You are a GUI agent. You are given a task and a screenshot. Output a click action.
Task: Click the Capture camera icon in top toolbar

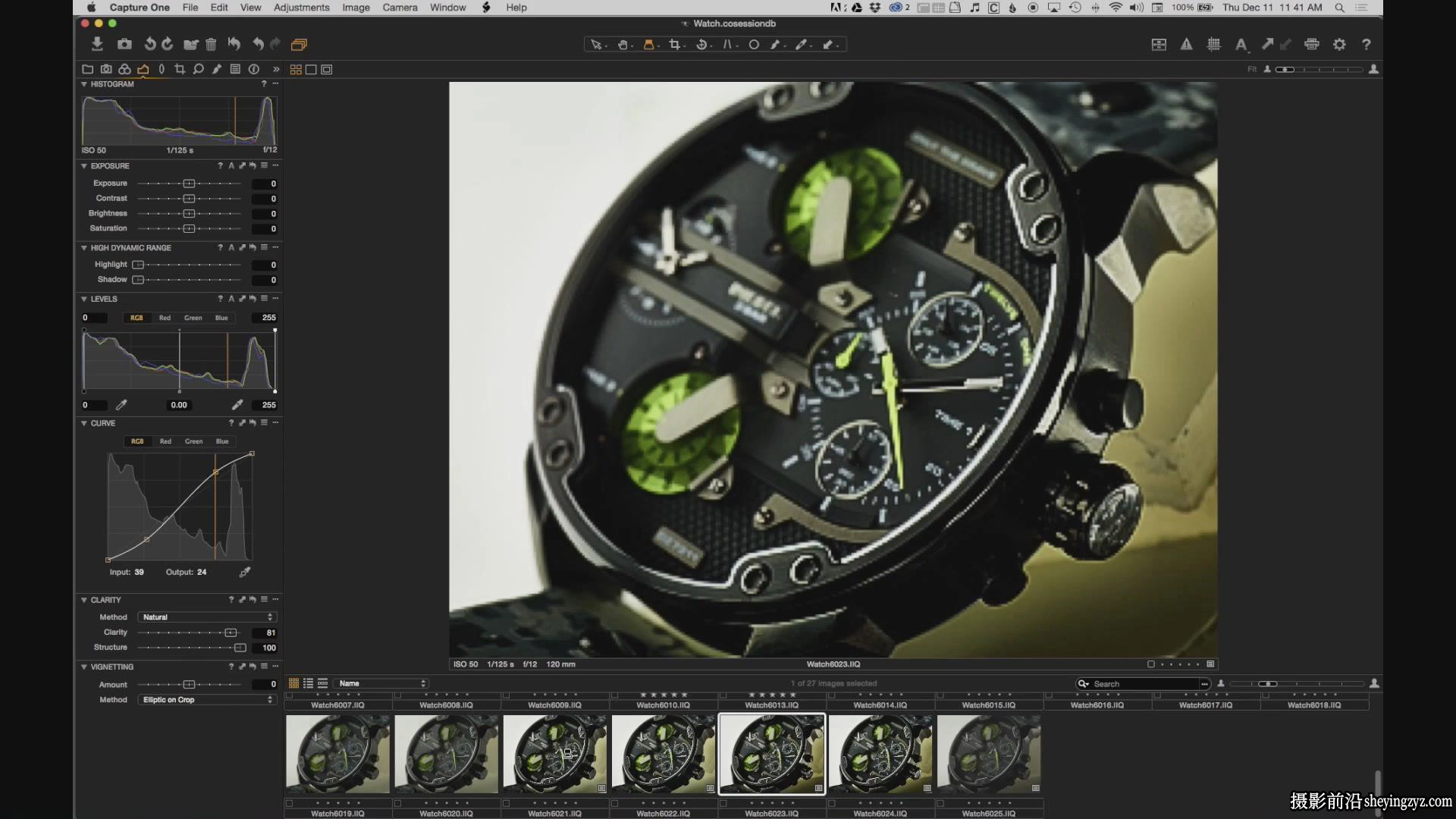coord(124,44)
